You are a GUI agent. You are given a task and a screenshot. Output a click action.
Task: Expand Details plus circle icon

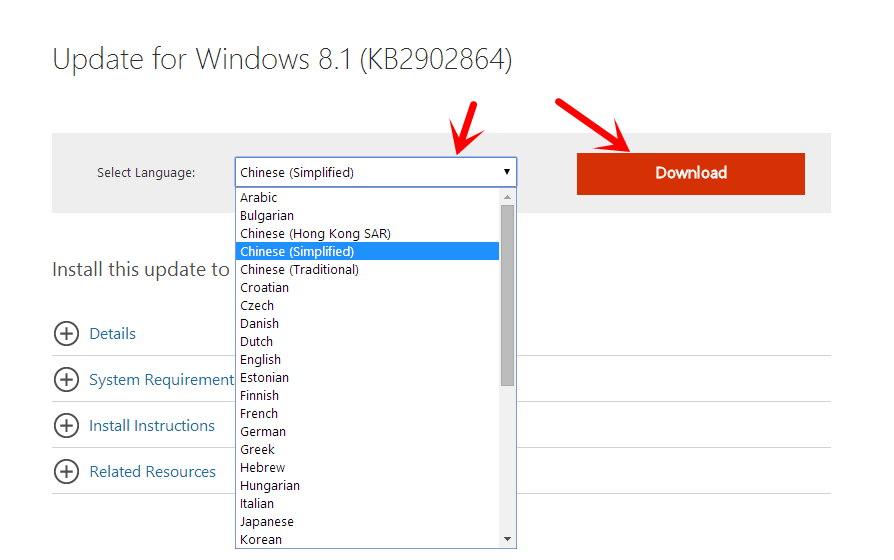click(66, 334)
